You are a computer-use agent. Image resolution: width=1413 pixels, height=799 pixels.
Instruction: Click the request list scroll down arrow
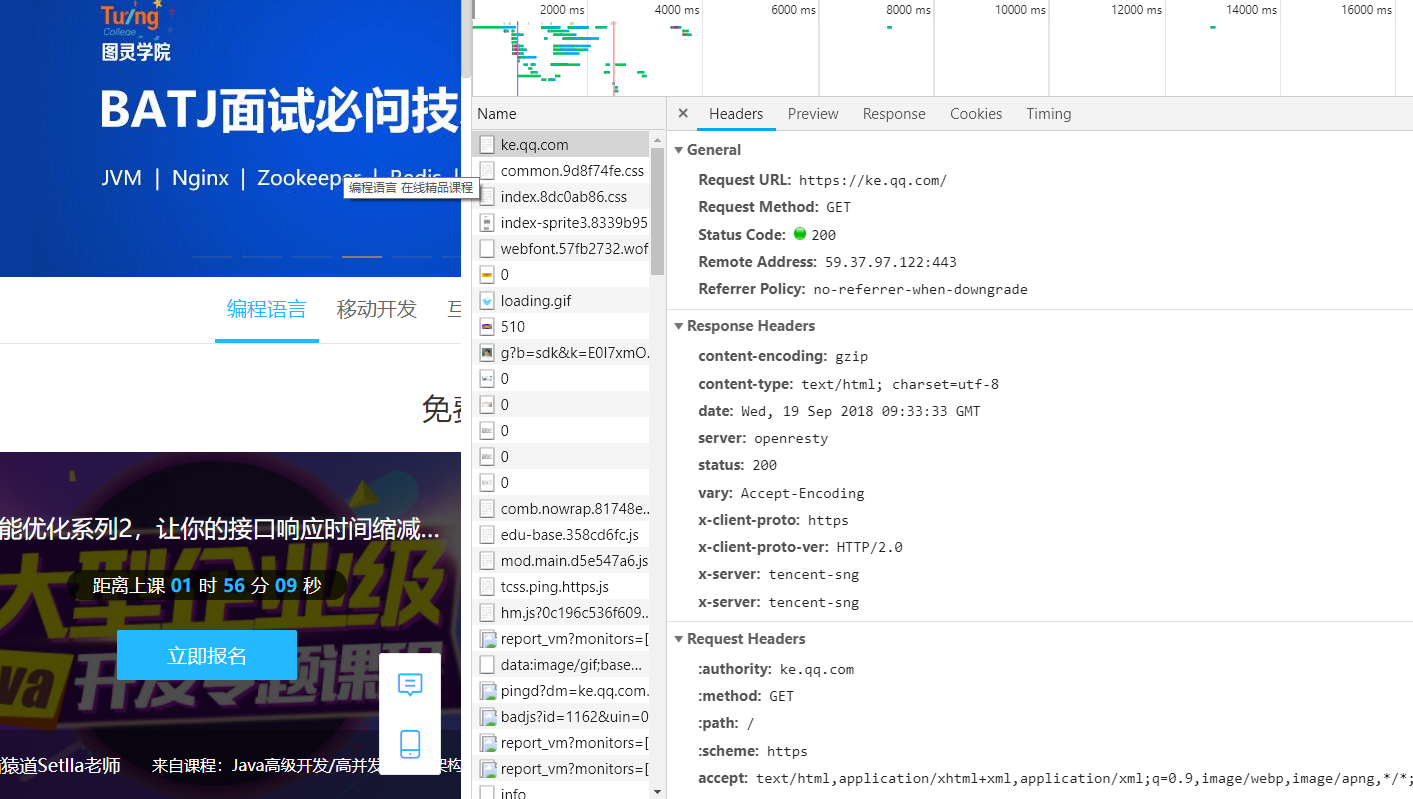coord(657,791)
